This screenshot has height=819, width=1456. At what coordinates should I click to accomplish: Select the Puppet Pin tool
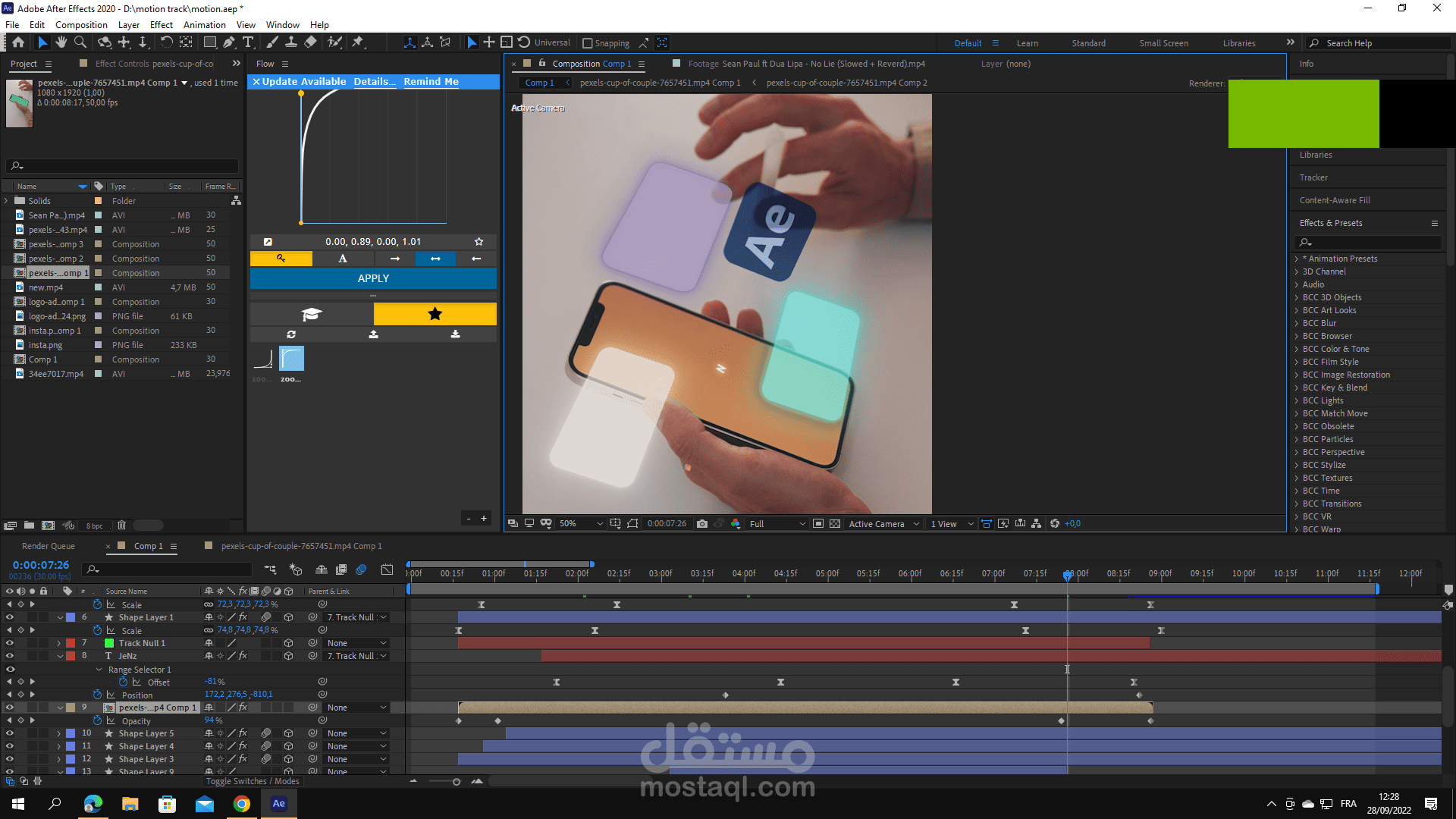(358, 42)
